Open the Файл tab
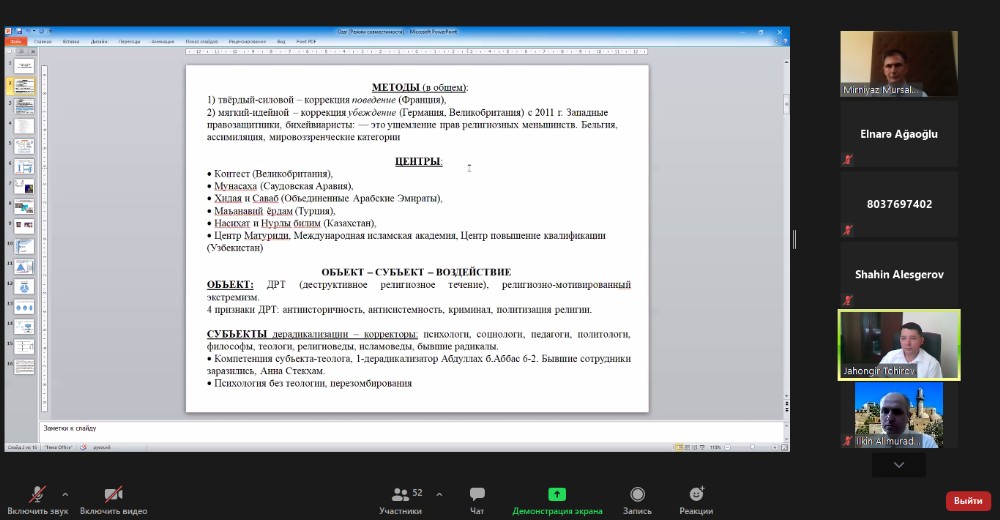This screenshot has width=1000, height=520. (x=15, y=41)
